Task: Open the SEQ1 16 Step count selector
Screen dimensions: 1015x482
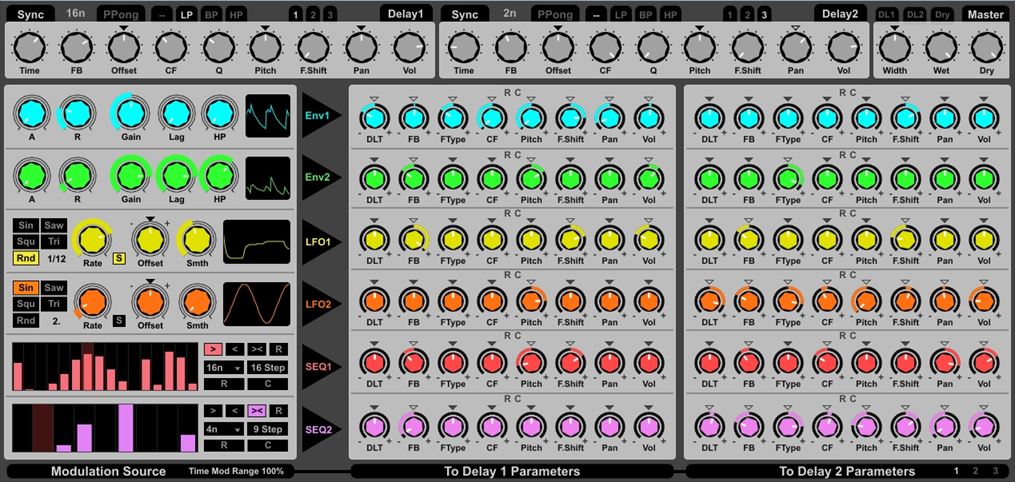Action: [268, 367]
